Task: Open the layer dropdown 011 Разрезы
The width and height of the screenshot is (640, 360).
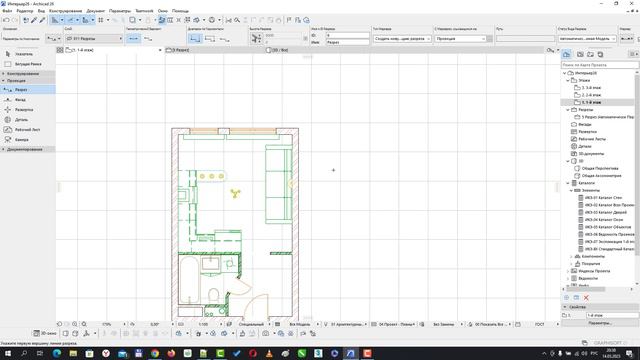Action: pos(94,38)
